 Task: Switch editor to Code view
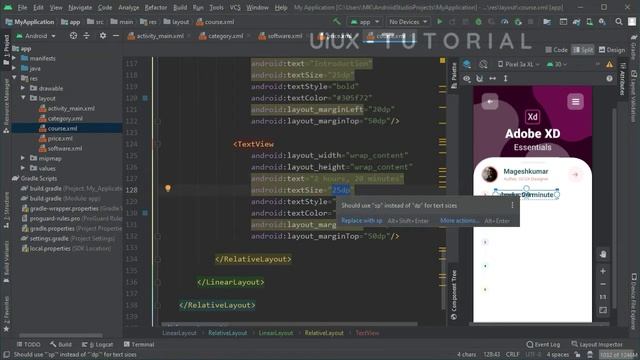tap(556, 50)
